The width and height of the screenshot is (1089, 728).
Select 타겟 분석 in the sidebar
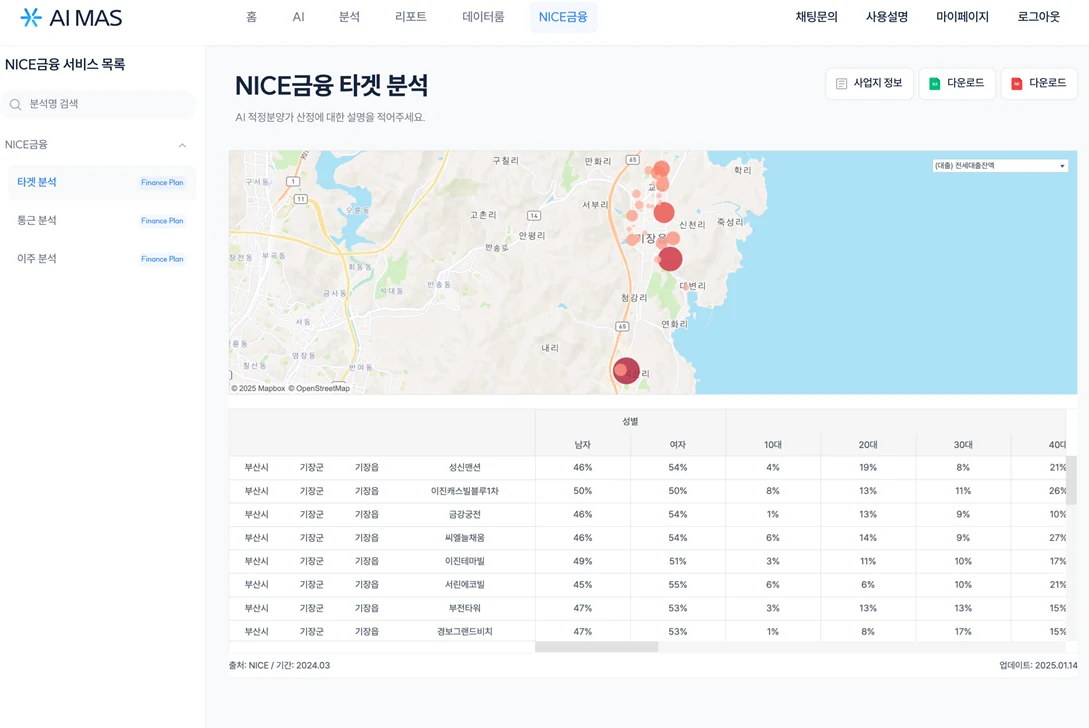point(101,182)
